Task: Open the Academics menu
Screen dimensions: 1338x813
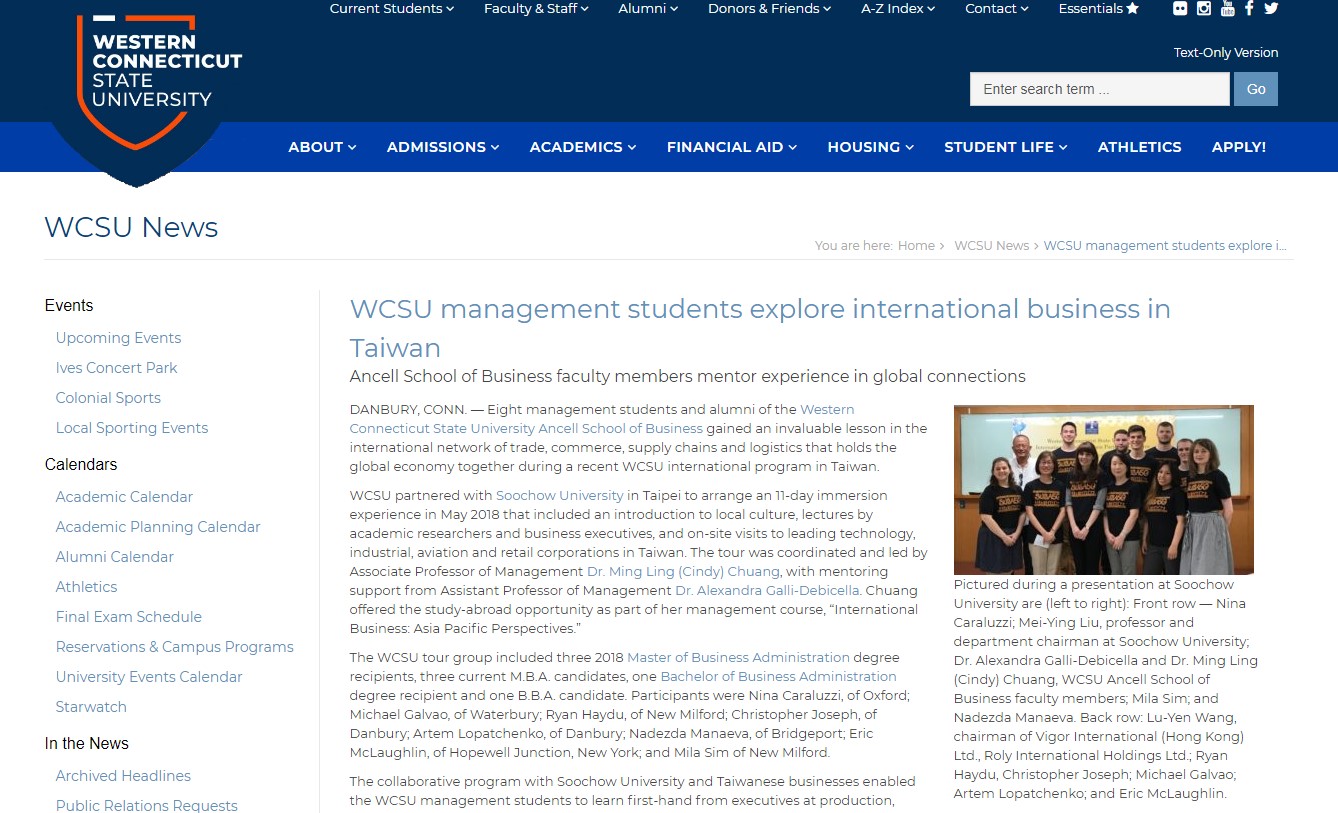Action: (x=582, y=147)
